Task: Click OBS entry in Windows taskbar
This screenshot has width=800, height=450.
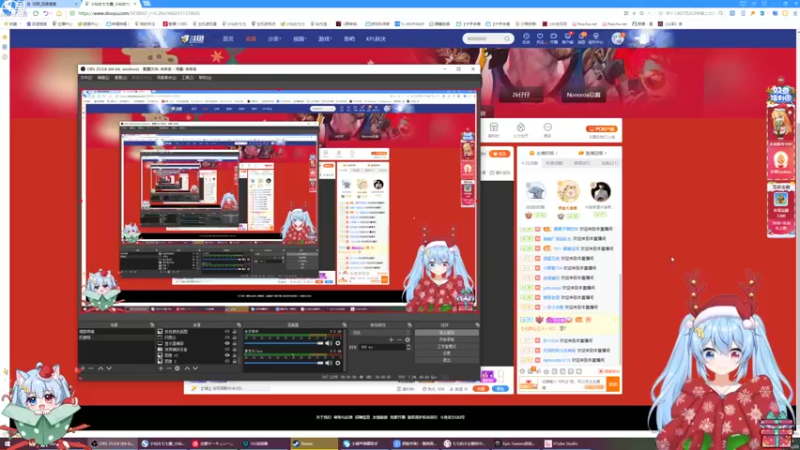Action: (x=113, y=444)
